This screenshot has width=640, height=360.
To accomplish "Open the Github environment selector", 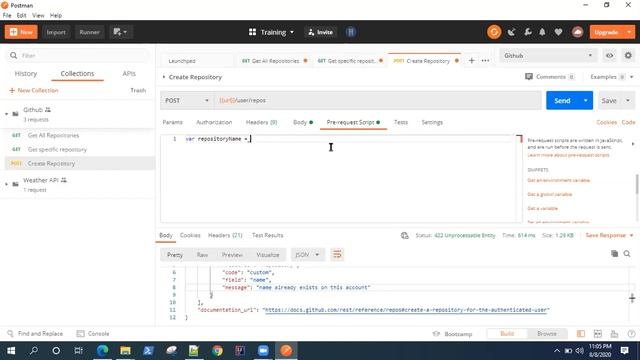I will (548, 56).
